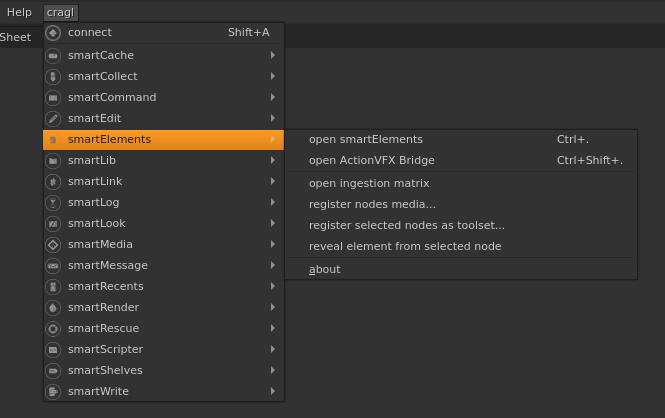665x418 pixels.
Task: Pick register selected nodes as toolset...
Action: coord(462,225)
